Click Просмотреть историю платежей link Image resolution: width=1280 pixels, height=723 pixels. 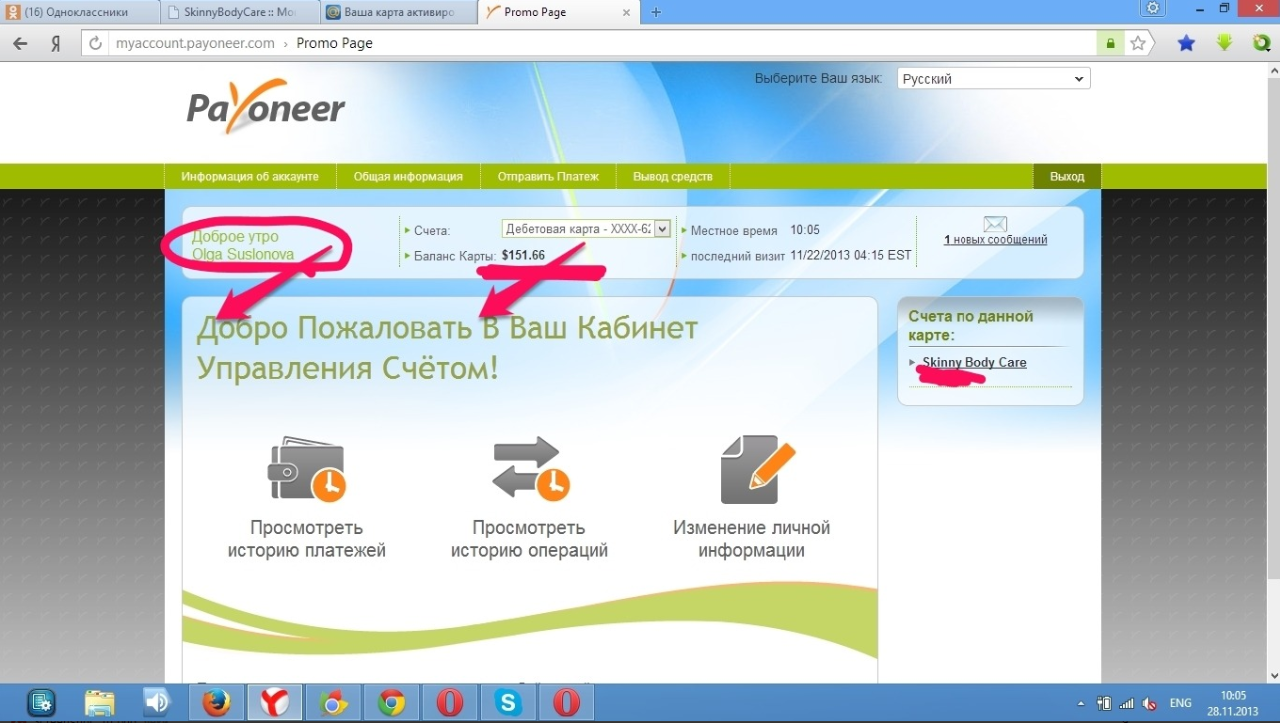(x=306, y=539)
